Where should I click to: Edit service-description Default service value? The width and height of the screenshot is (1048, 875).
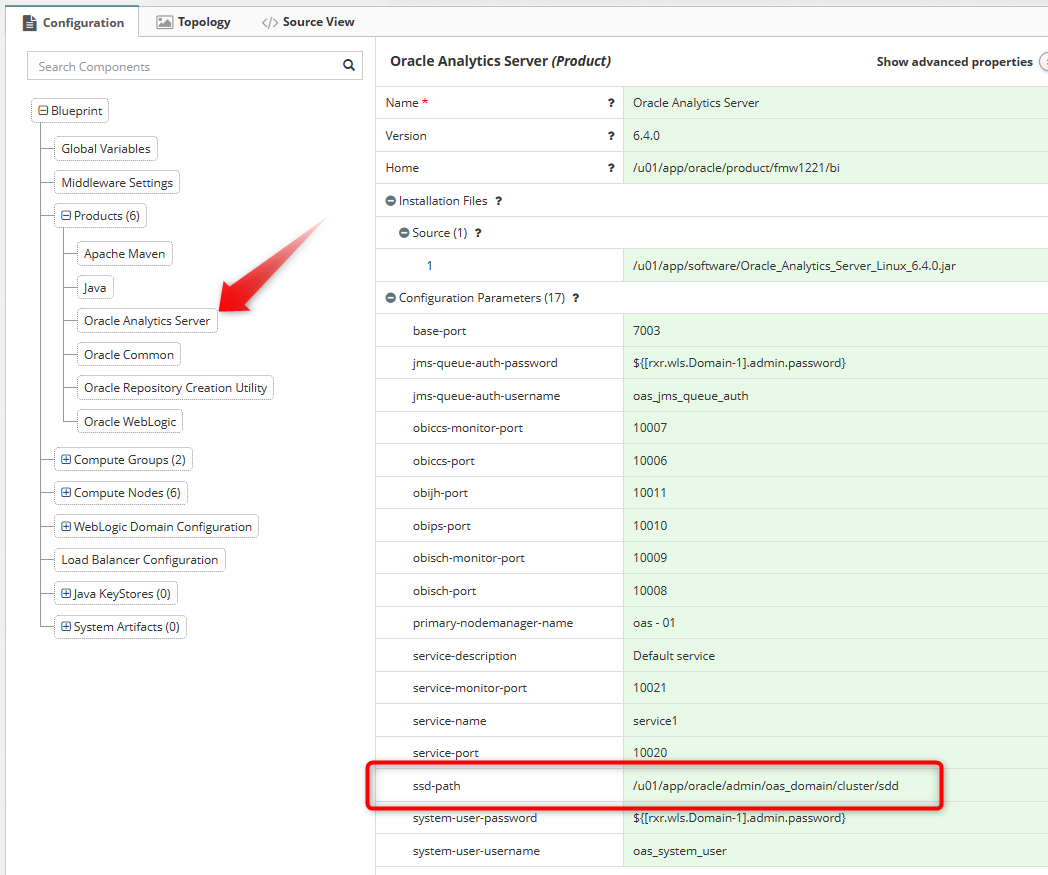[x=835, y=656]
